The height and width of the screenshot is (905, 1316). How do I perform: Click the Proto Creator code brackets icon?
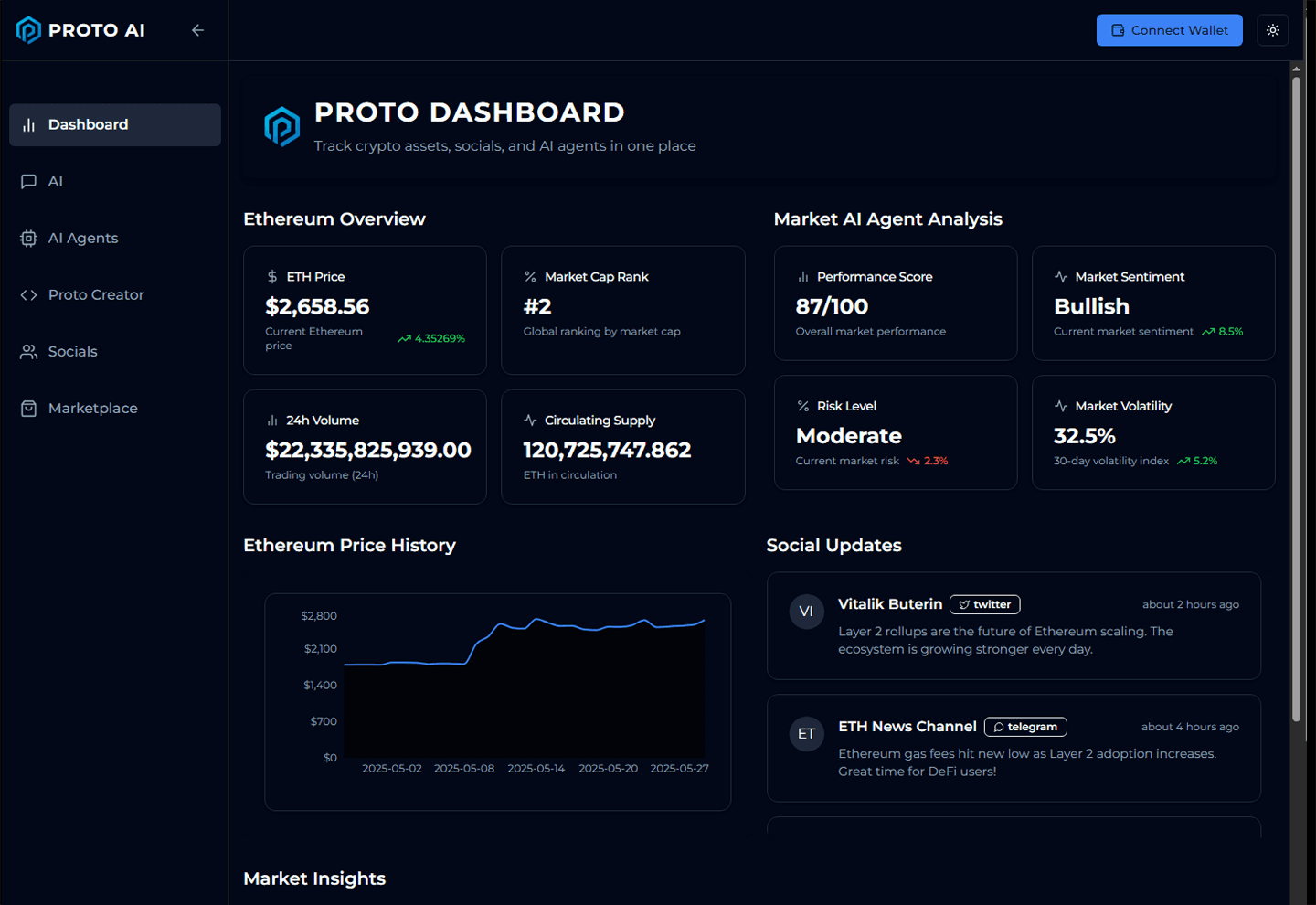pyautogui.click(x=28, y=294)
